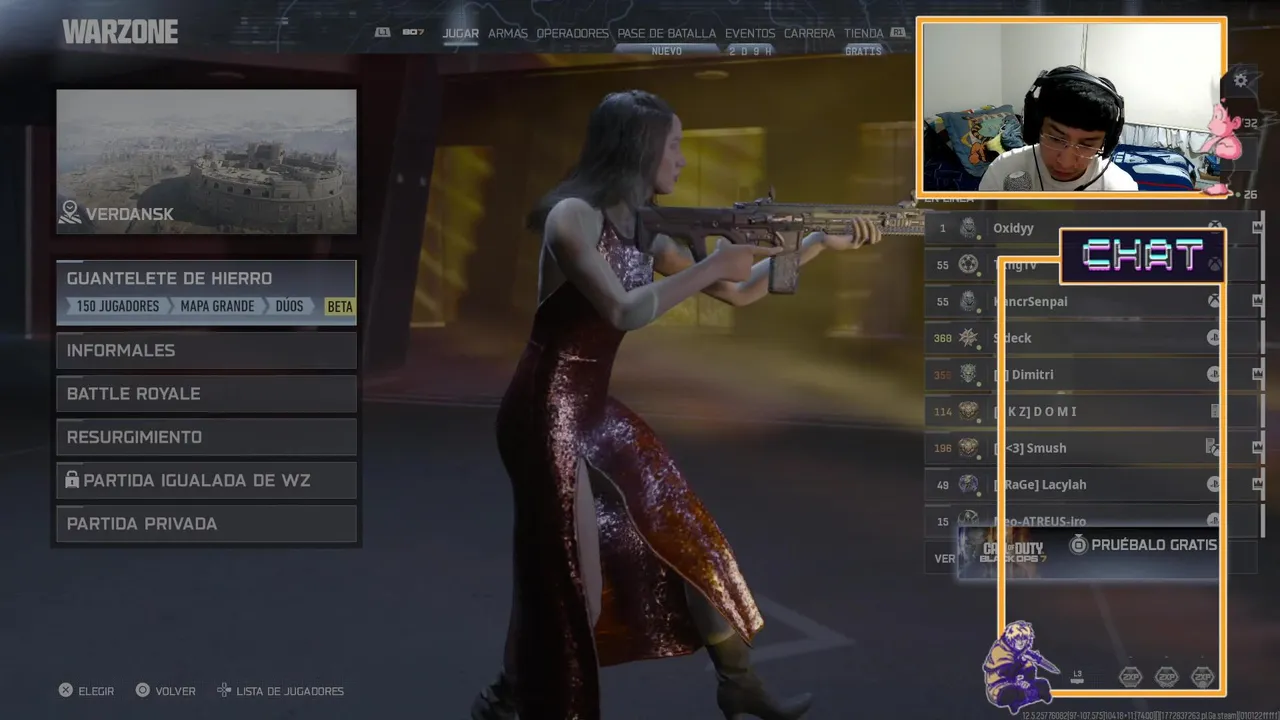Viewport: 1280px width, 720px height.
Task: Open the EVENTOS tab
Action: pyautogui.click(x=750, y=33)
